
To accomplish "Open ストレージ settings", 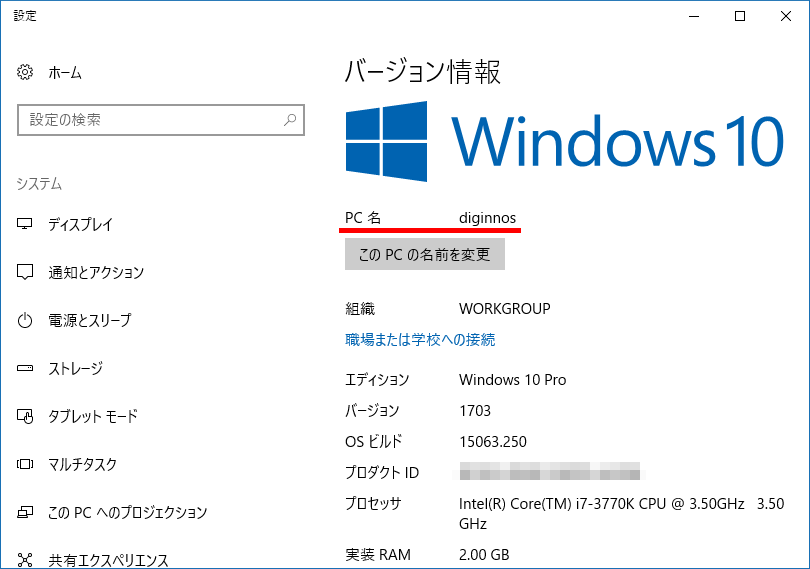I will [75, 368].
